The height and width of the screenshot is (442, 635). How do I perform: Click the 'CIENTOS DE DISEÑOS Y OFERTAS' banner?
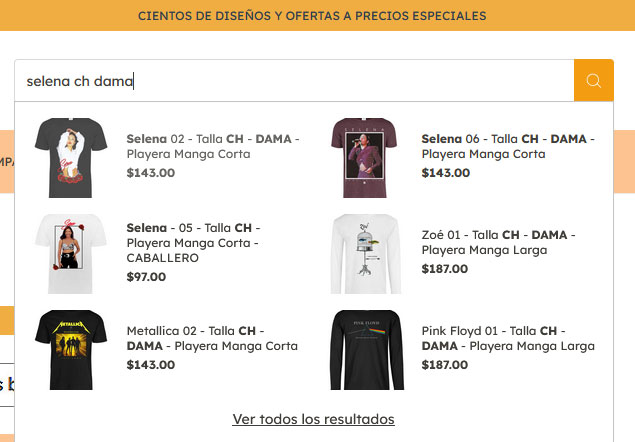[x=312, y=16]
